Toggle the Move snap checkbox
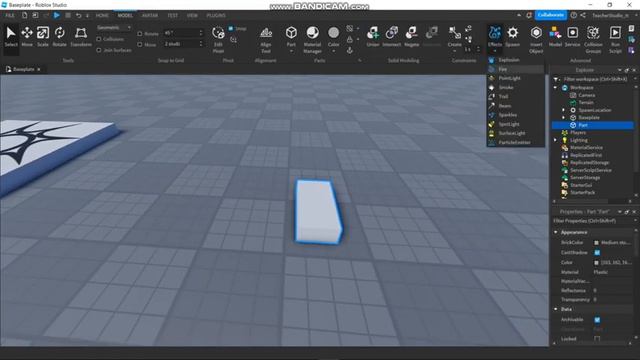This screenshot has height=360, width=640. [x=140, y=44]
